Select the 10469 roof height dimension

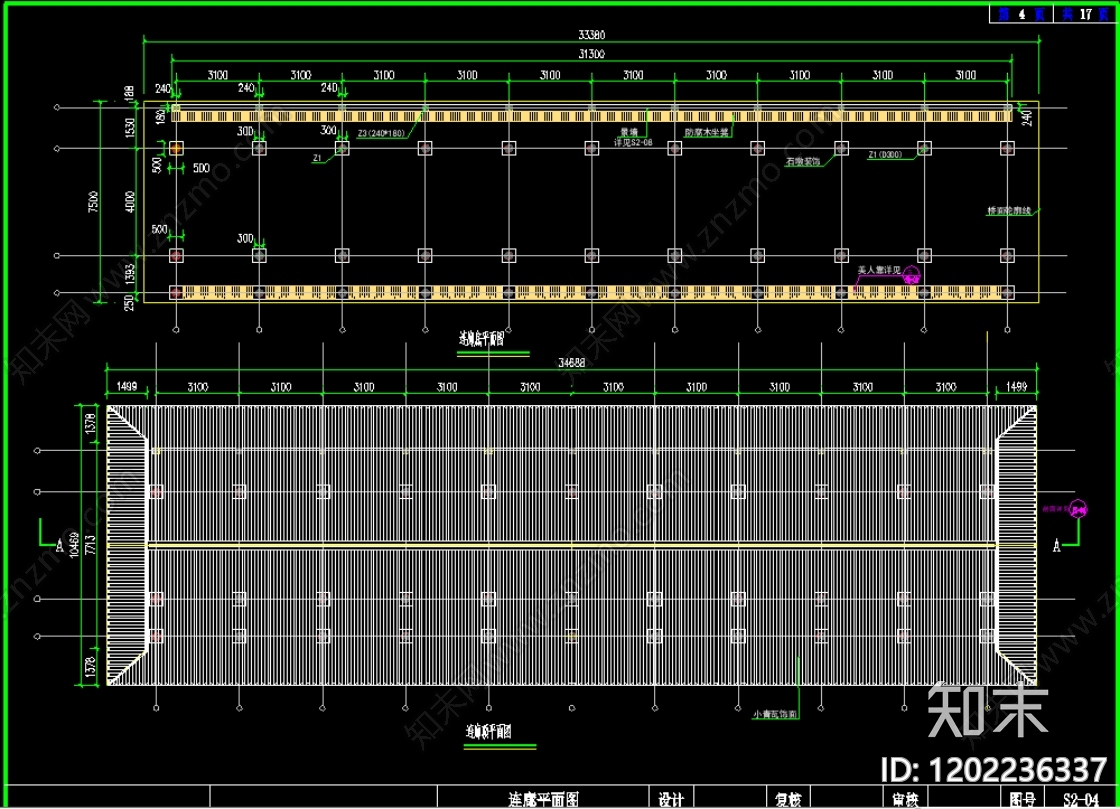tap(74, 544)
